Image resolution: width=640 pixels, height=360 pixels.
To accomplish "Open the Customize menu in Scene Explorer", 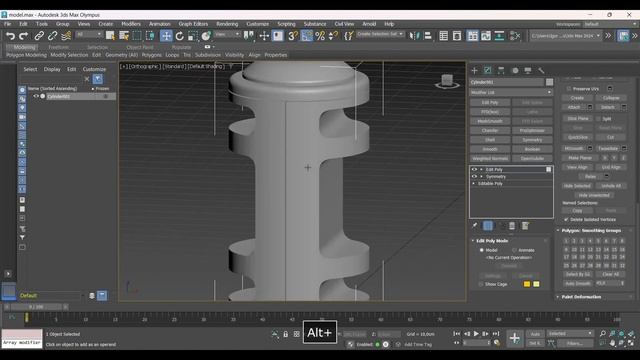I will 94,69.
